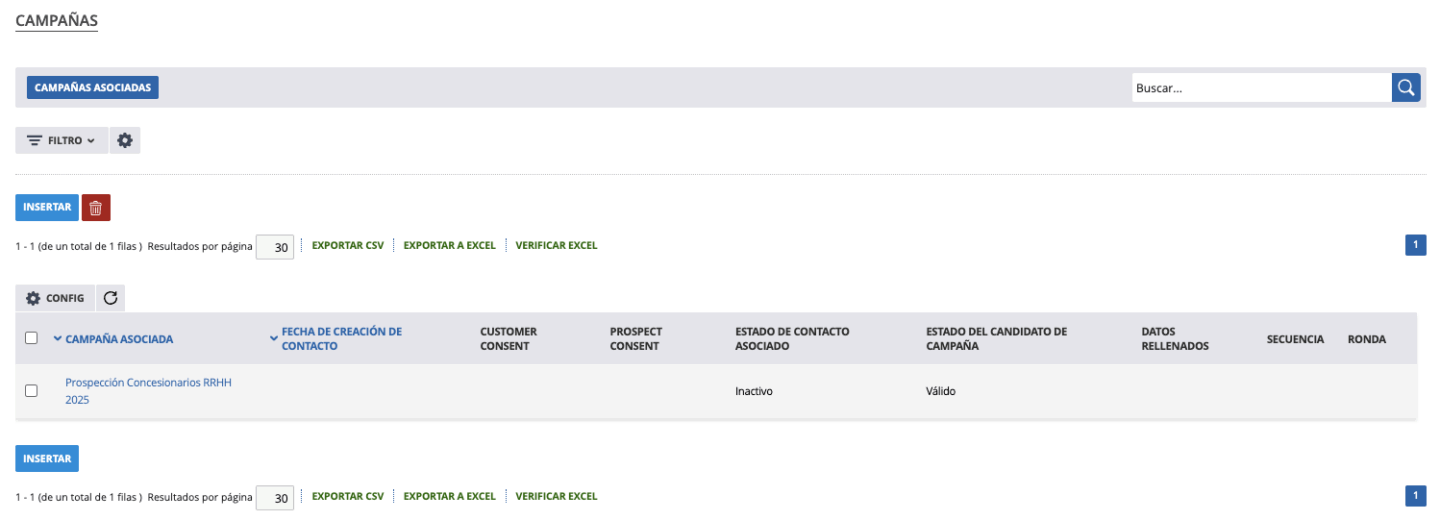The image size is (1440, 520).
Task: Click the top Exportar a Excel link
Action: pos(449,245)
